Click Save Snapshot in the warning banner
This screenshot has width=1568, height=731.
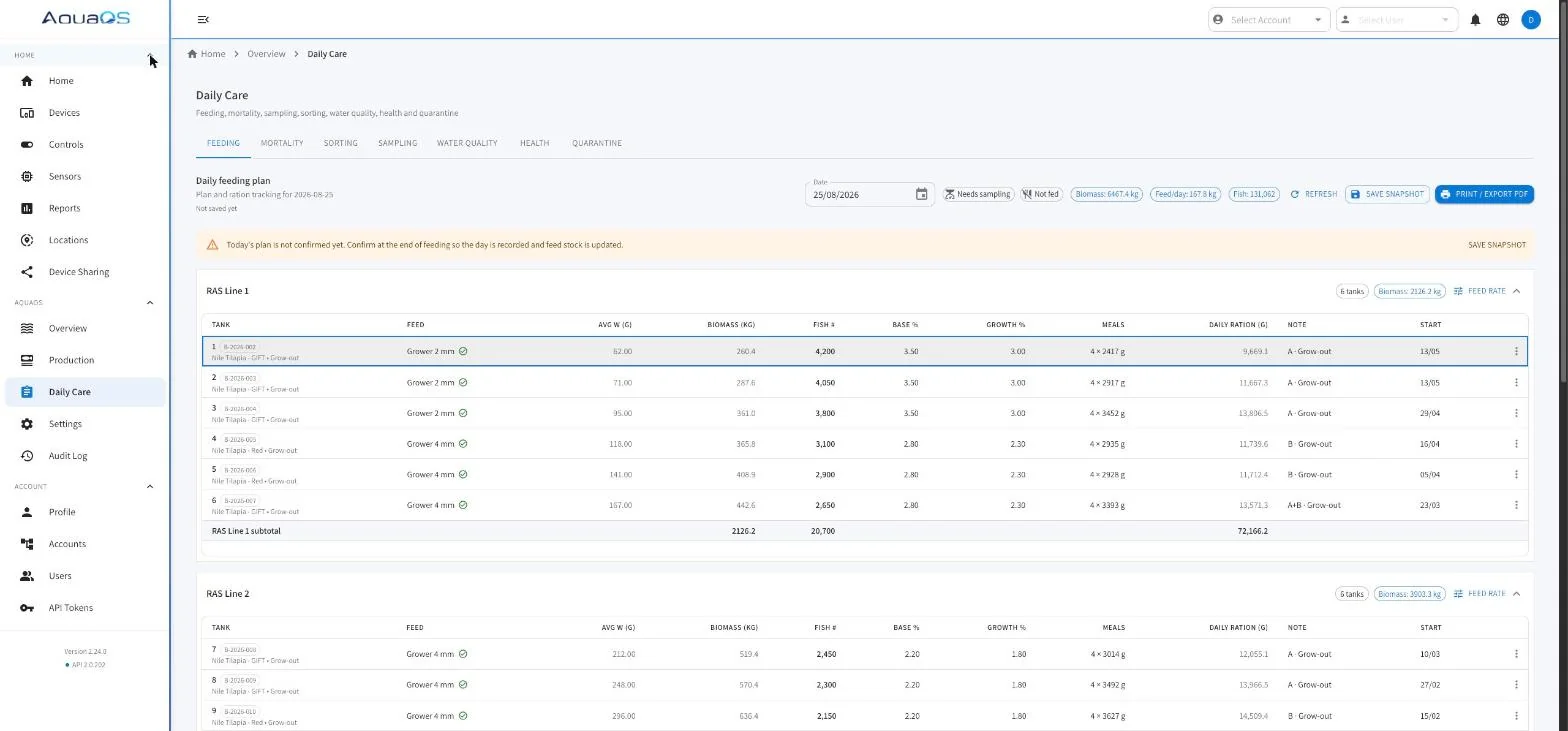pyautogui.click(x=1496, y=245)
